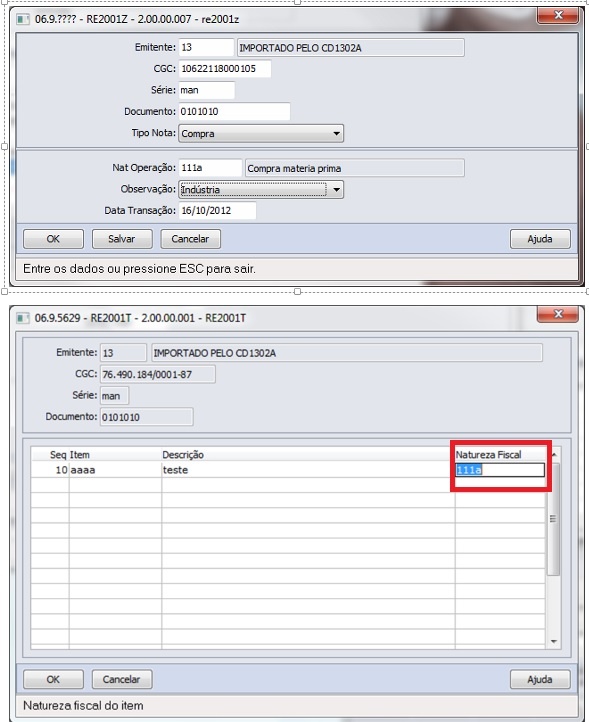
Task: Click 'Compra materia prima' description field
Action: (x=355, y=168)
